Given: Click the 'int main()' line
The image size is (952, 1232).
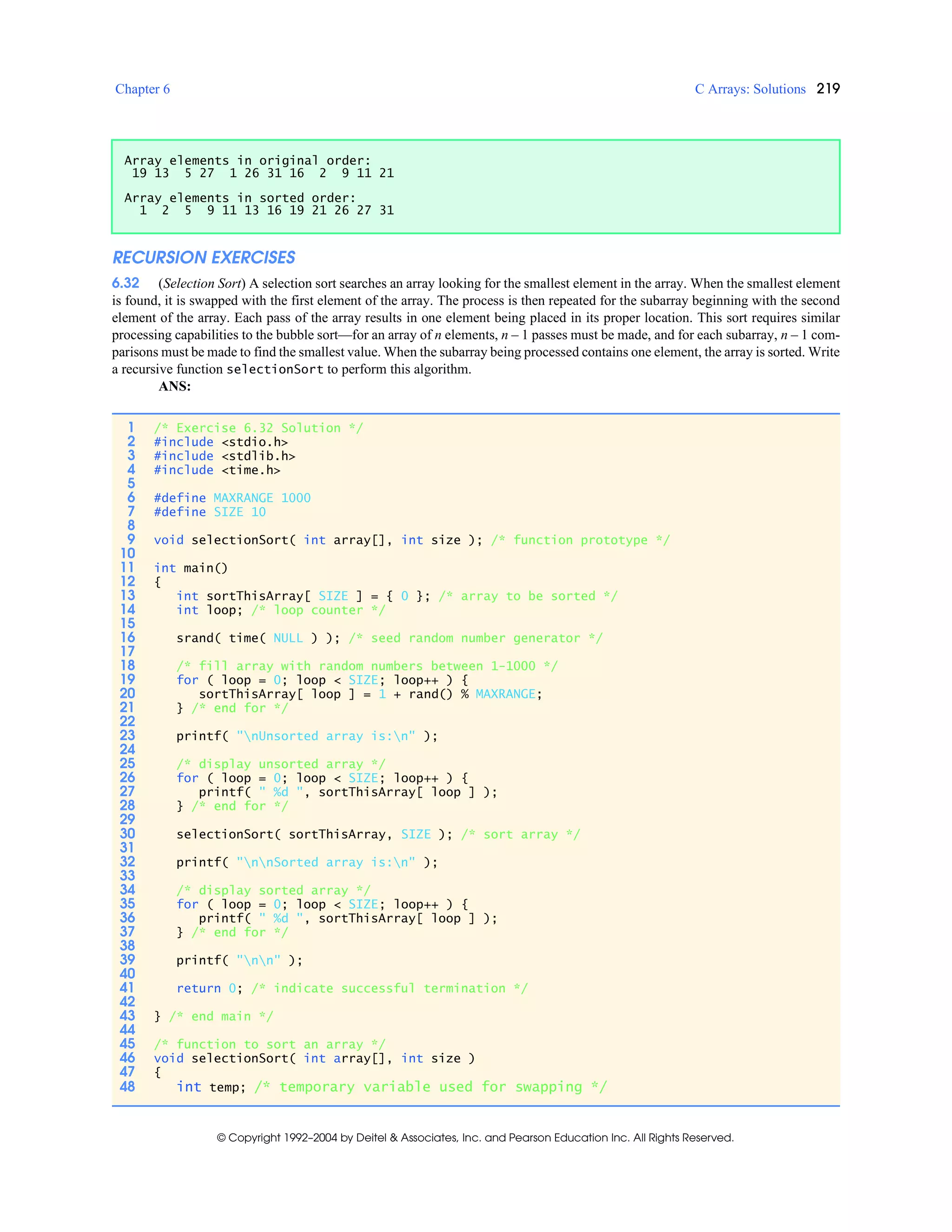Looking at the screenshot, I should click(x=191, y=568).
